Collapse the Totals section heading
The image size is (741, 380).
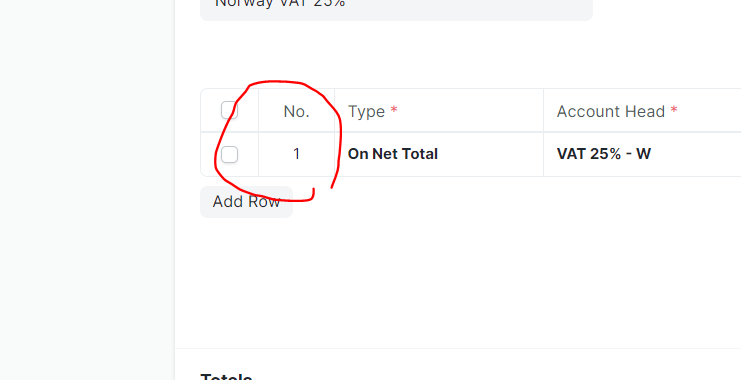(226, 377)
